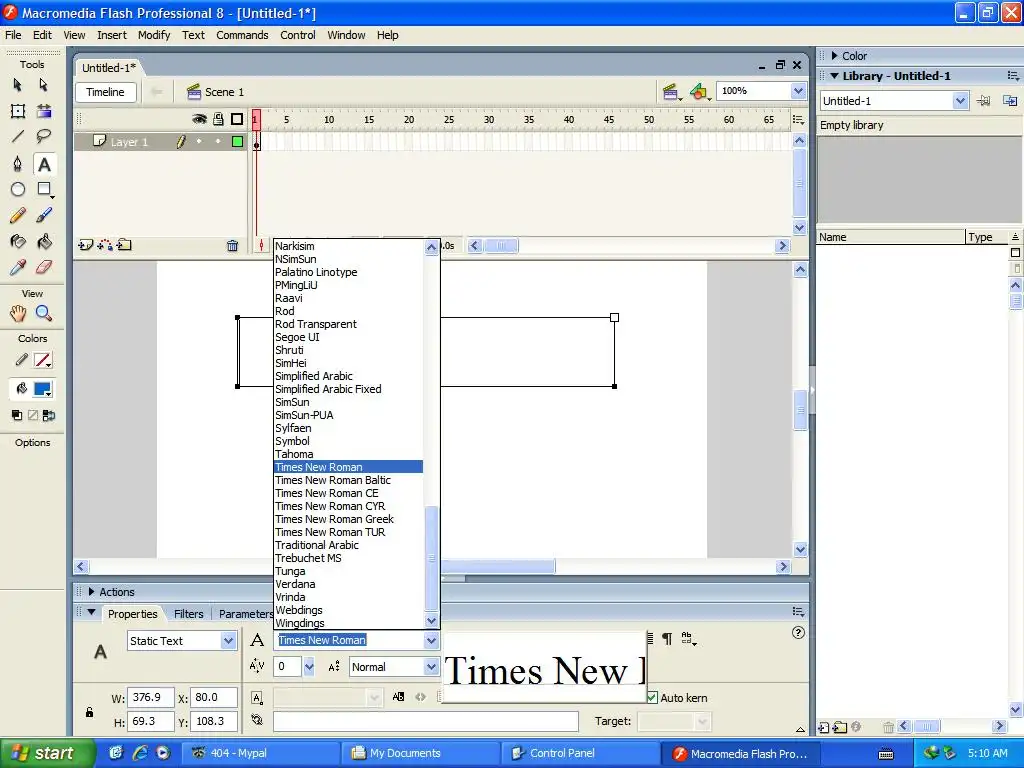
Task: Select the Lasso tool
Action: (x=43, y=136)
